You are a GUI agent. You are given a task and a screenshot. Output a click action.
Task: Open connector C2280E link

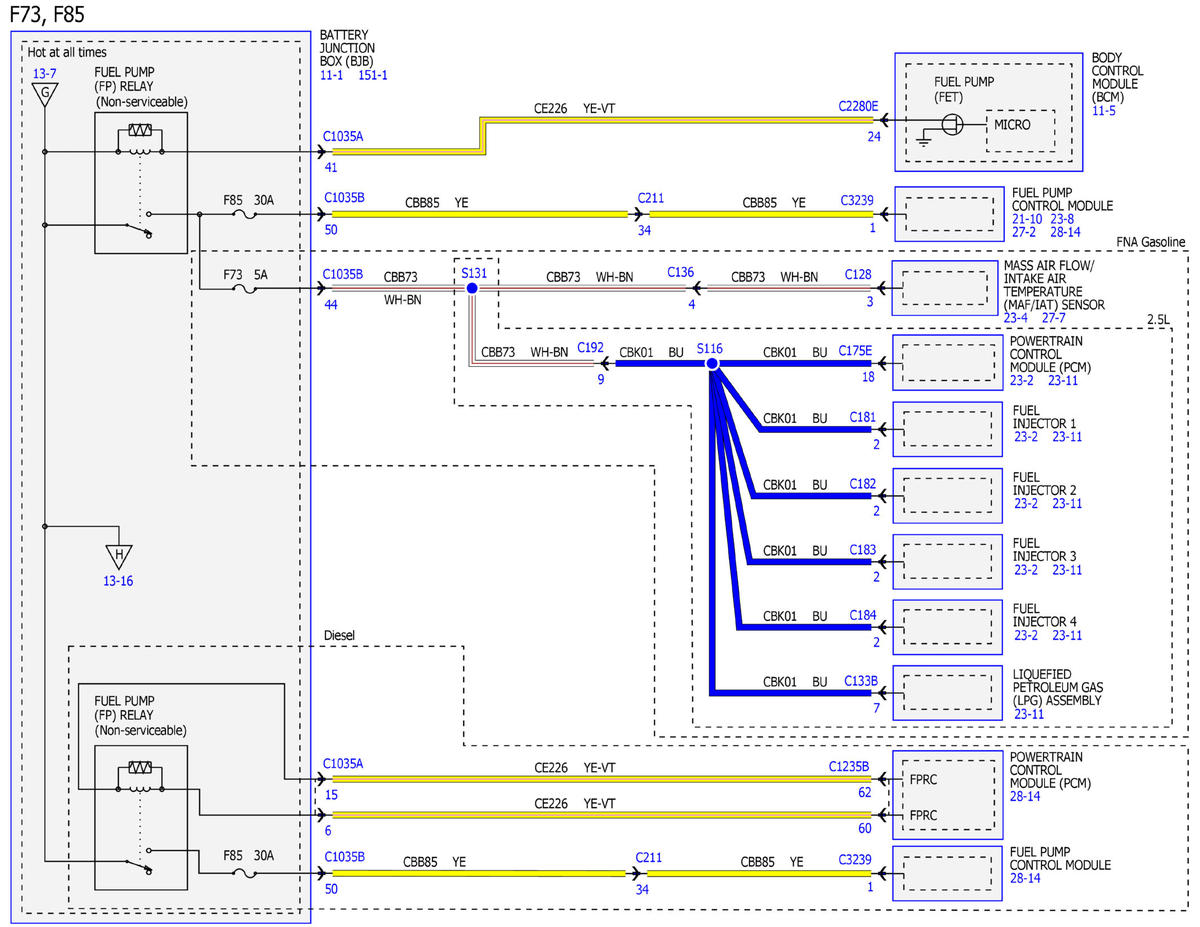857,105
